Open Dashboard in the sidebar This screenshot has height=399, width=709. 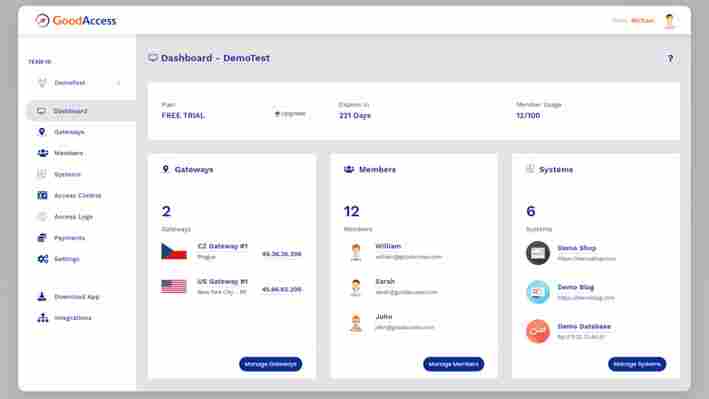click(81, 111)
